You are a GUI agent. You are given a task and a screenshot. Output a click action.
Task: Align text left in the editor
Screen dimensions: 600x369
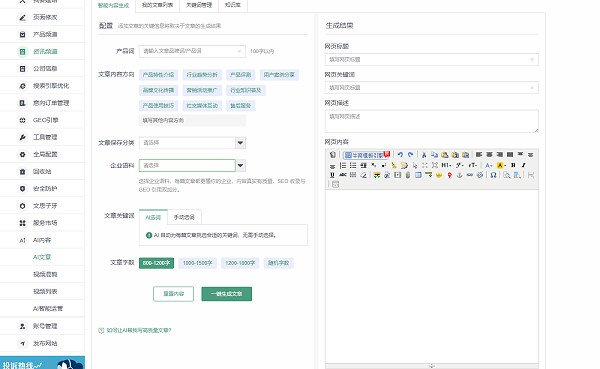479,155
